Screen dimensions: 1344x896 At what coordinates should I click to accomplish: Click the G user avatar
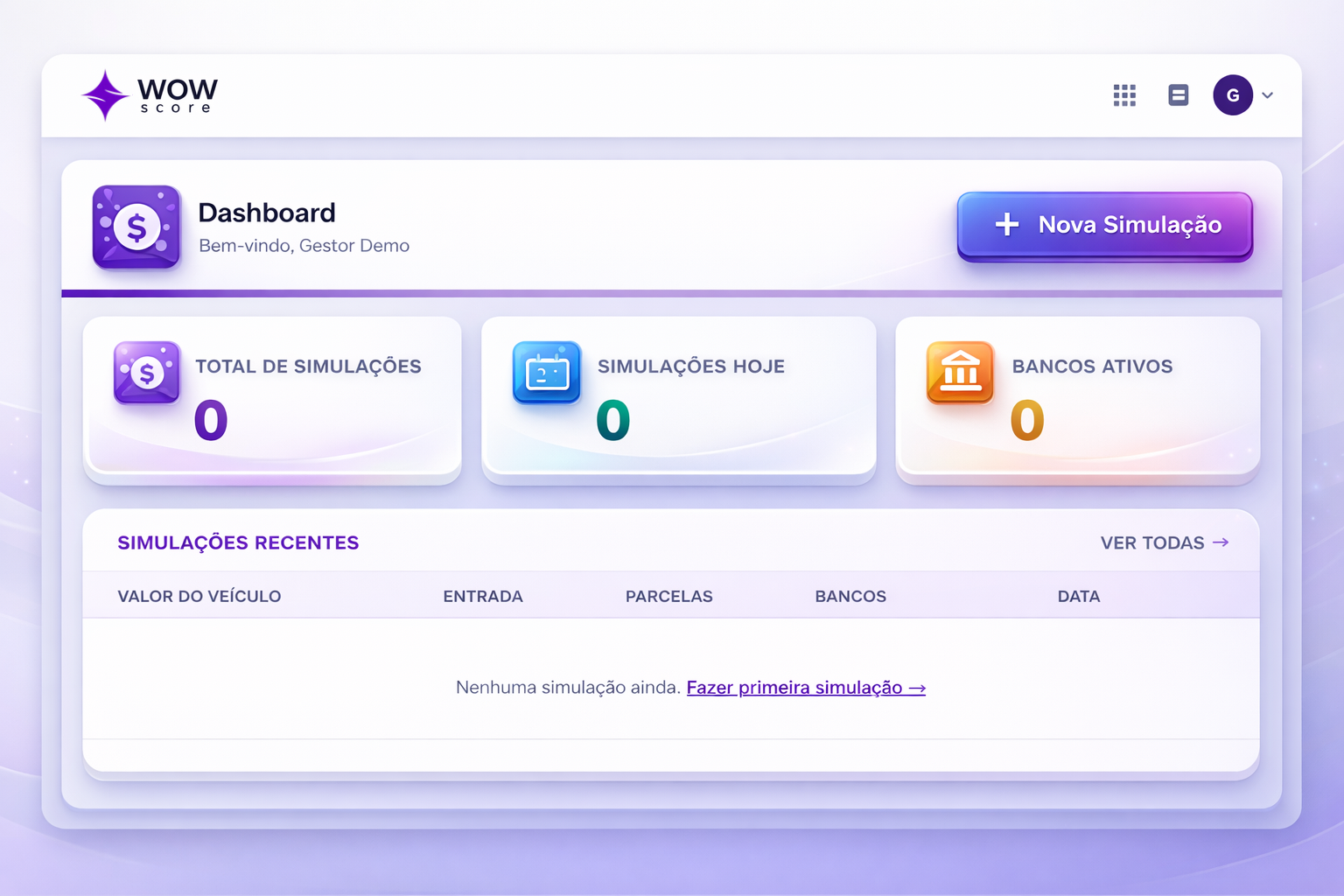pyautogui.click(x=1232, y=95)
